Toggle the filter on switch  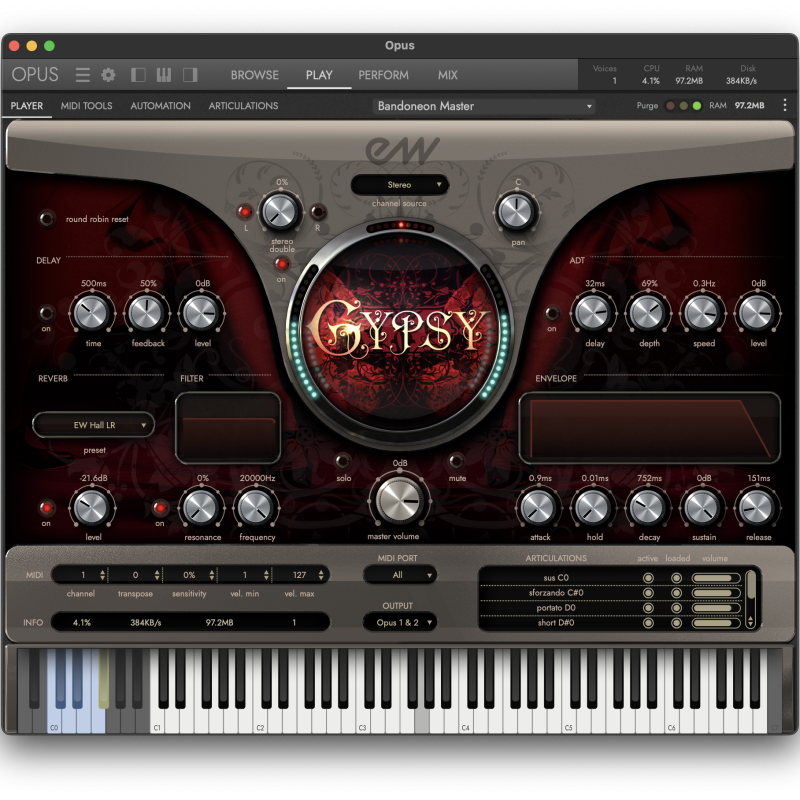(x=160, y=507)
